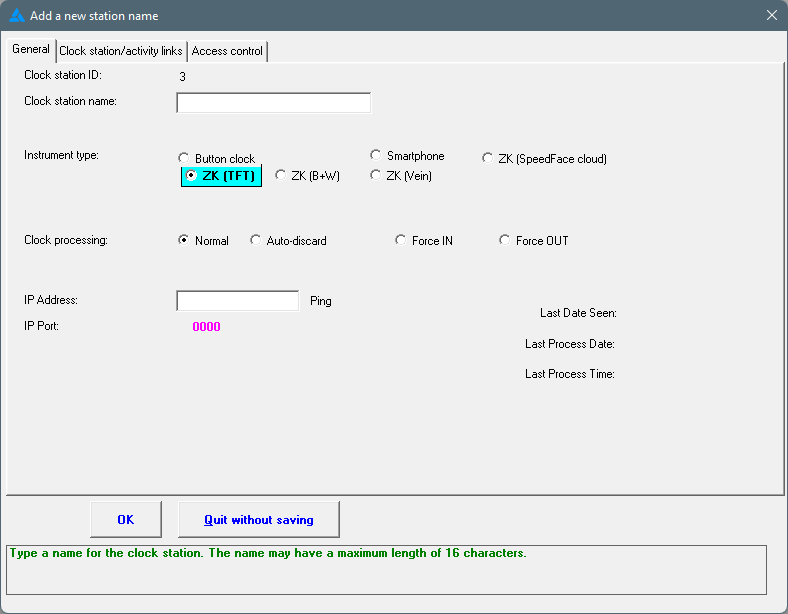788x614 pixels.
Task: Focus the Clock station name field
Action: click(x=273, y=103)
